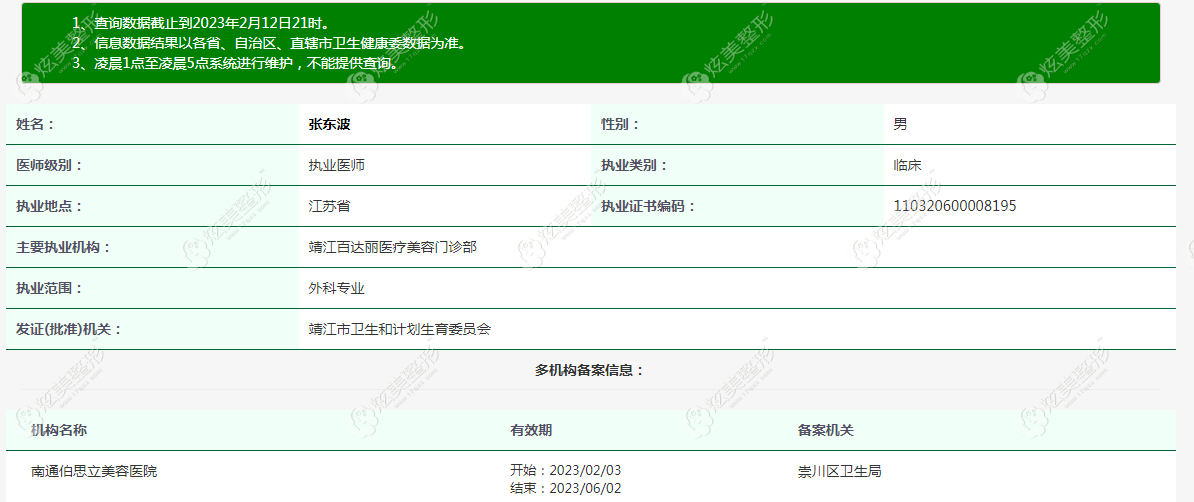Click the 机构名称 column header
Screen dimensions: 1194x502
click(59, 430)
